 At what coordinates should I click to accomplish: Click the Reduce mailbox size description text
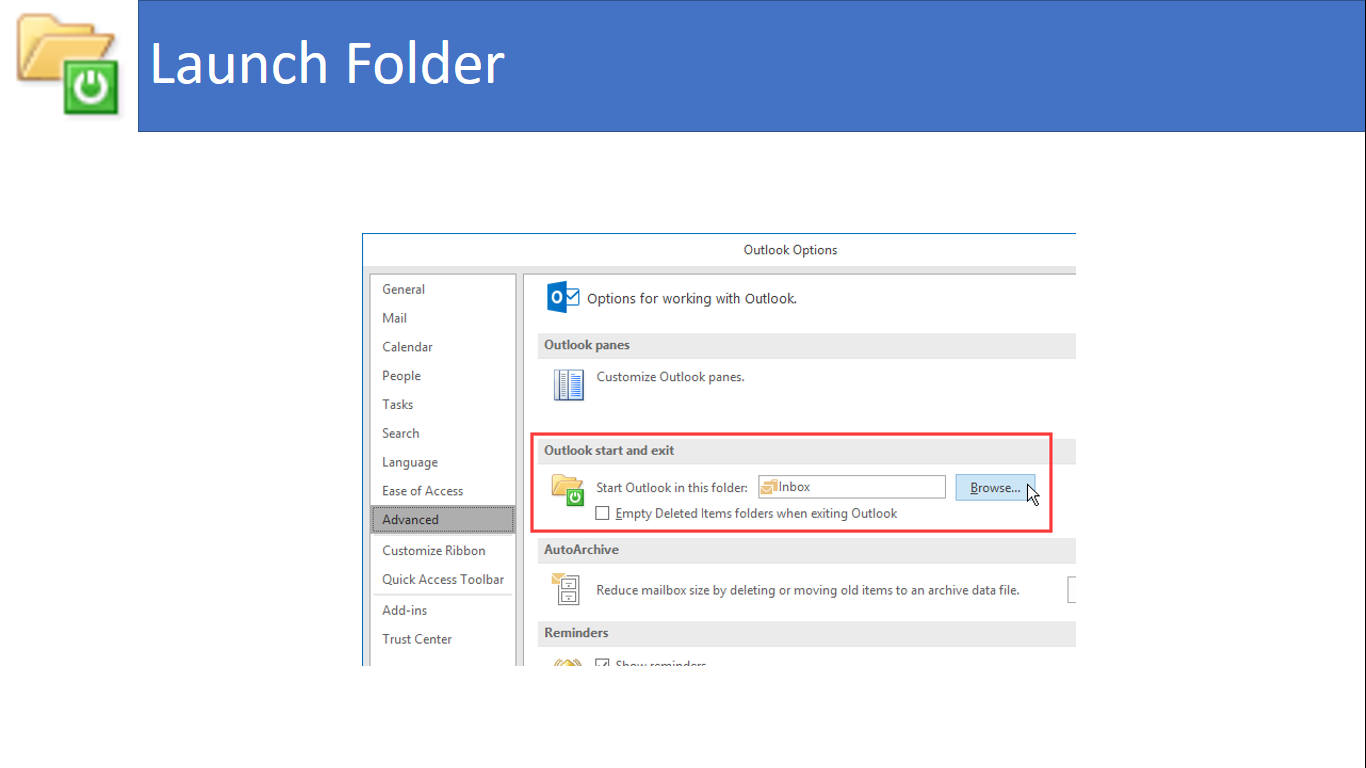(x=808, y=590)
